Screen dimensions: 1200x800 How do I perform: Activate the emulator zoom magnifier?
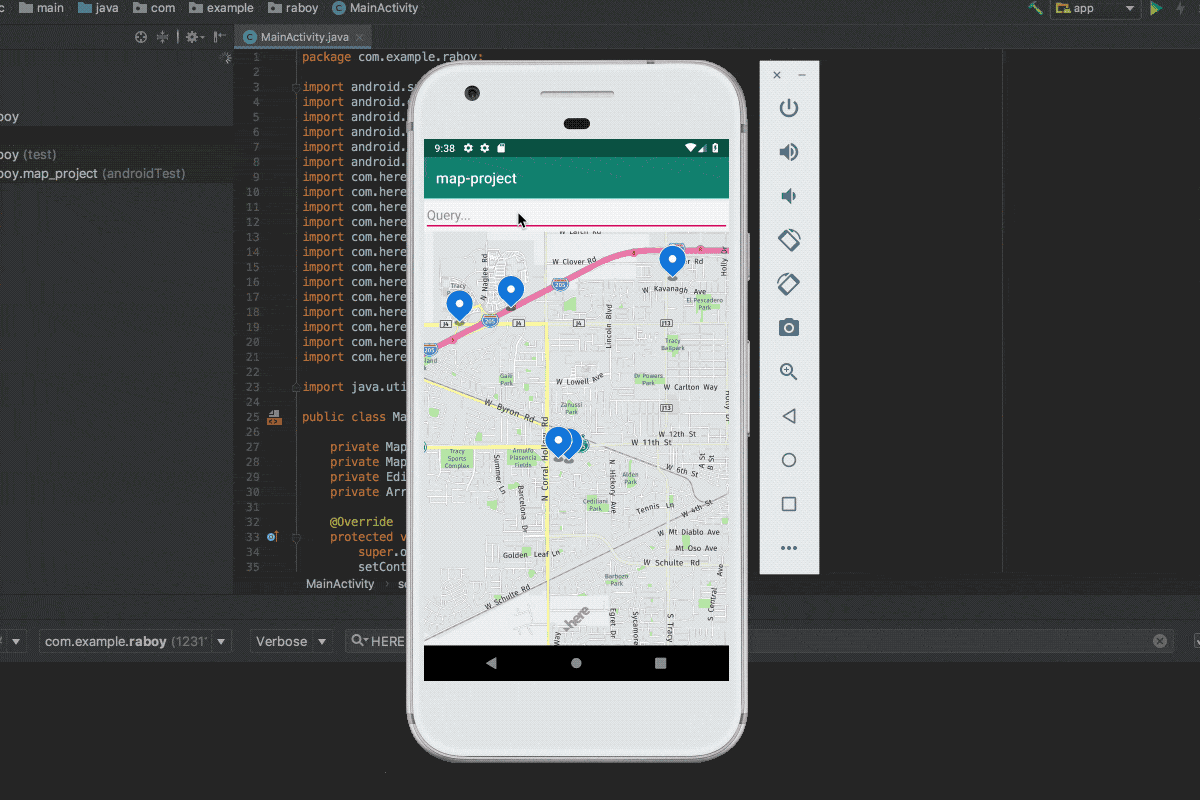tap(789, 372)
